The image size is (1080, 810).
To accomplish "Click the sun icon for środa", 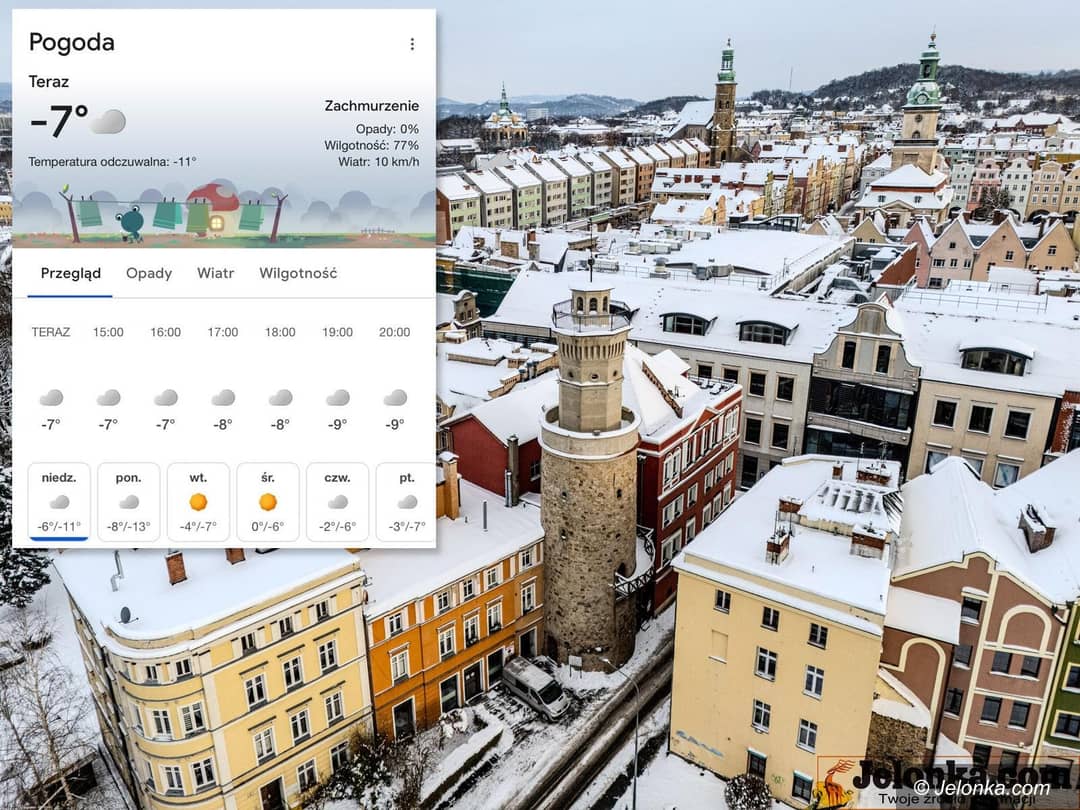I will tap(267, 501).
